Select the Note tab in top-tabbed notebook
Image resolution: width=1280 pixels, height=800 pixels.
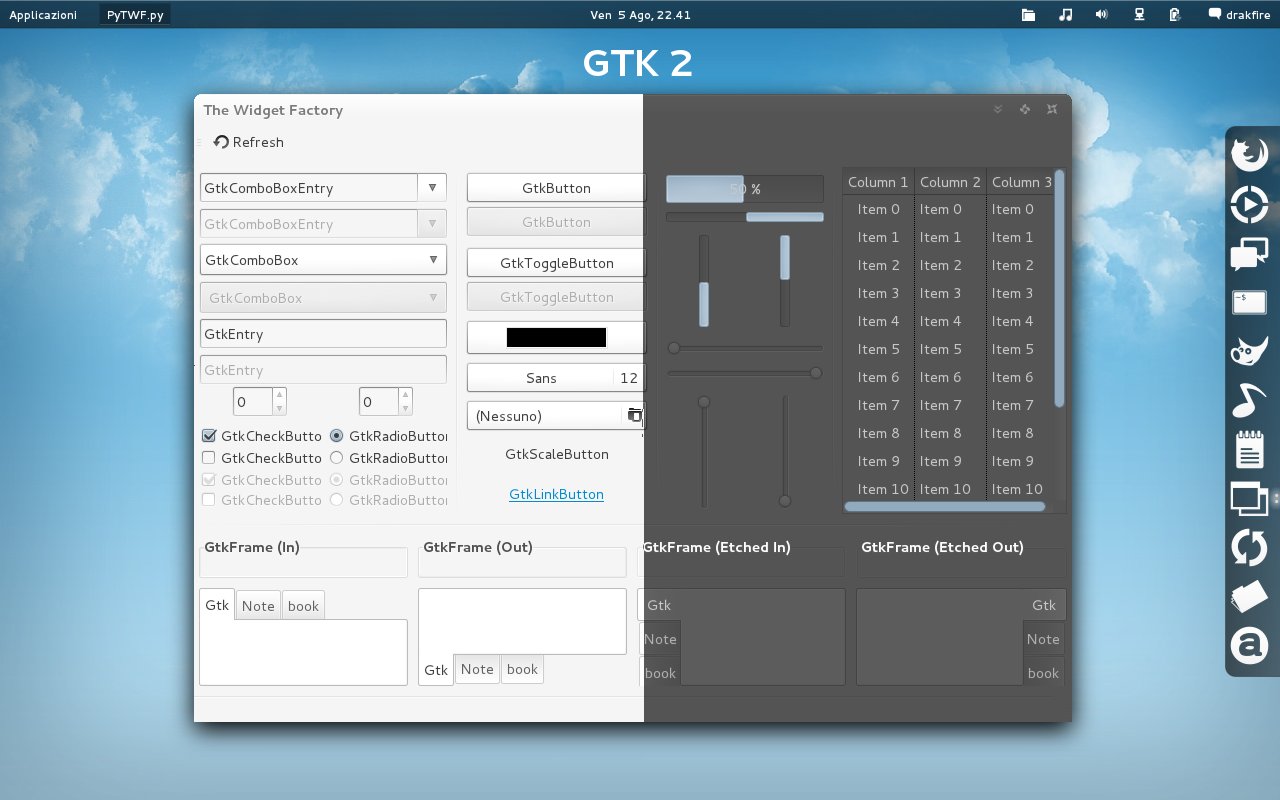click(x=258, y=606)
